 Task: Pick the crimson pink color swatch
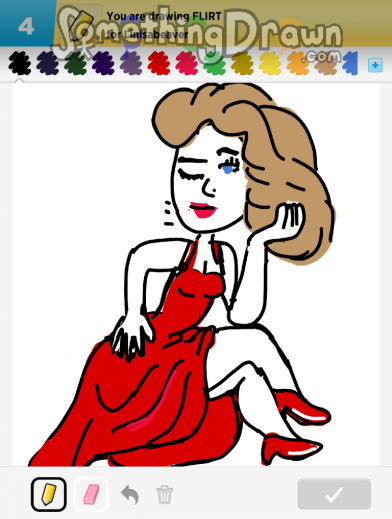coord(187,63)
